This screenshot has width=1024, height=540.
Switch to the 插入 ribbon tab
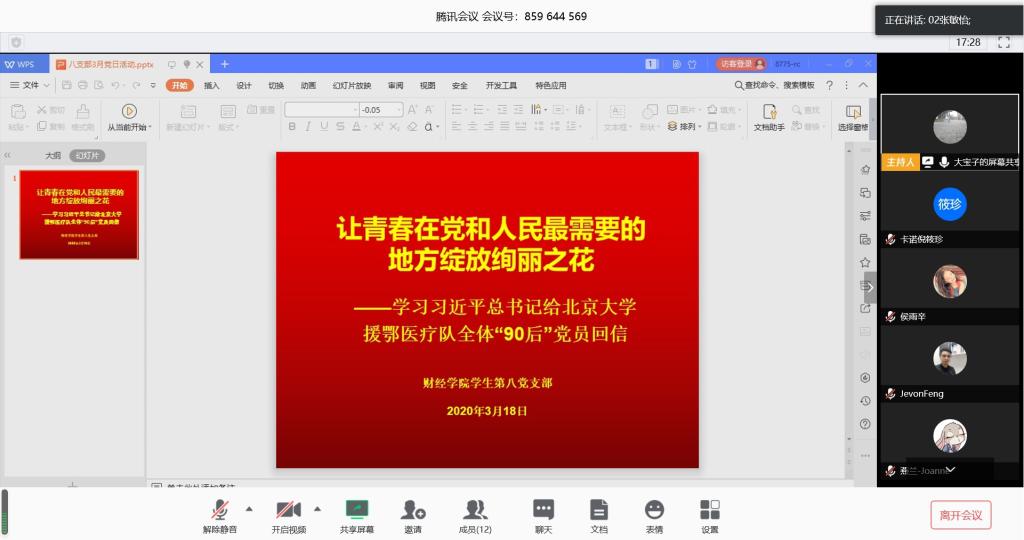(x=212, y=86)
